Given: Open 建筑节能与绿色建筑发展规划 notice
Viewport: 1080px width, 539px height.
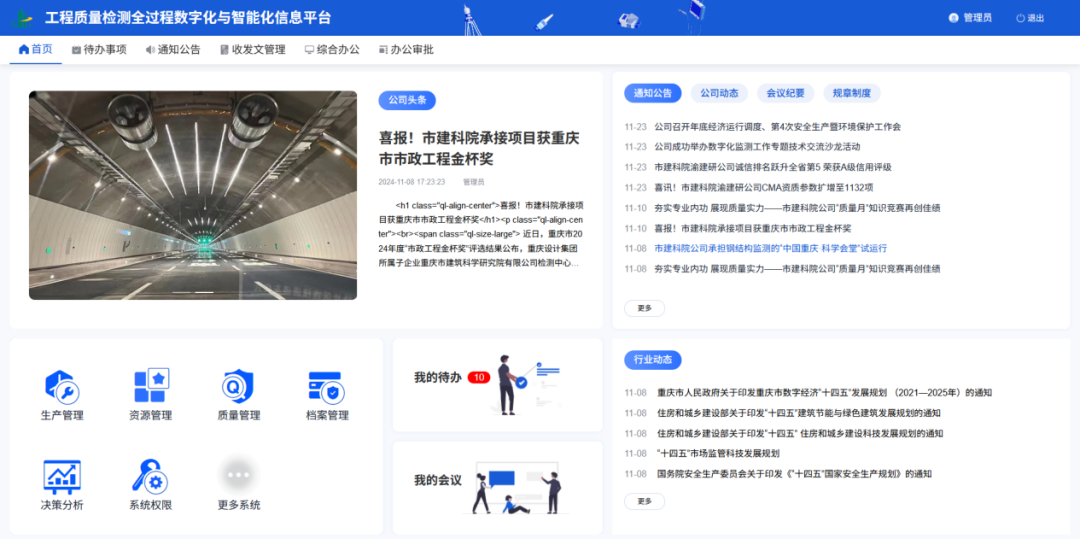Looking at the screenshot, I should [x=798, y=413].
